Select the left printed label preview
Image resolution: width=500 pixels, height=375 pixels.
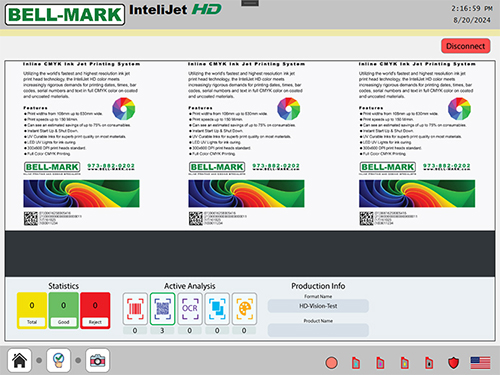(x=81, y=144)
